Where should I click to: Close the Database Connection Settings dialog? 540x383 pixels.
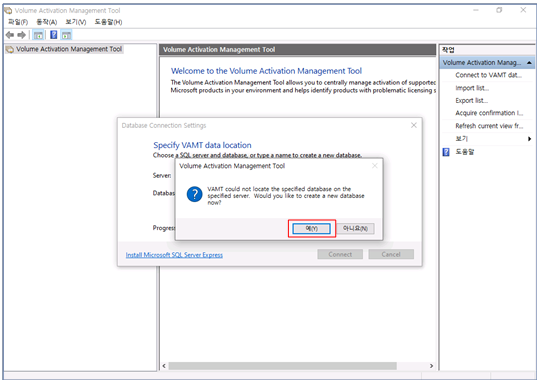pos(414,125)
